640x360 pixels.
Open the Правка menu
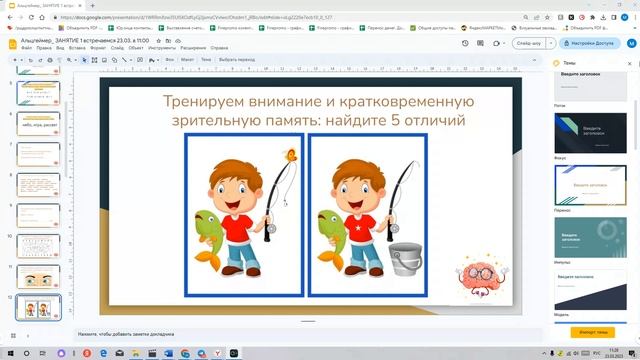44,48
